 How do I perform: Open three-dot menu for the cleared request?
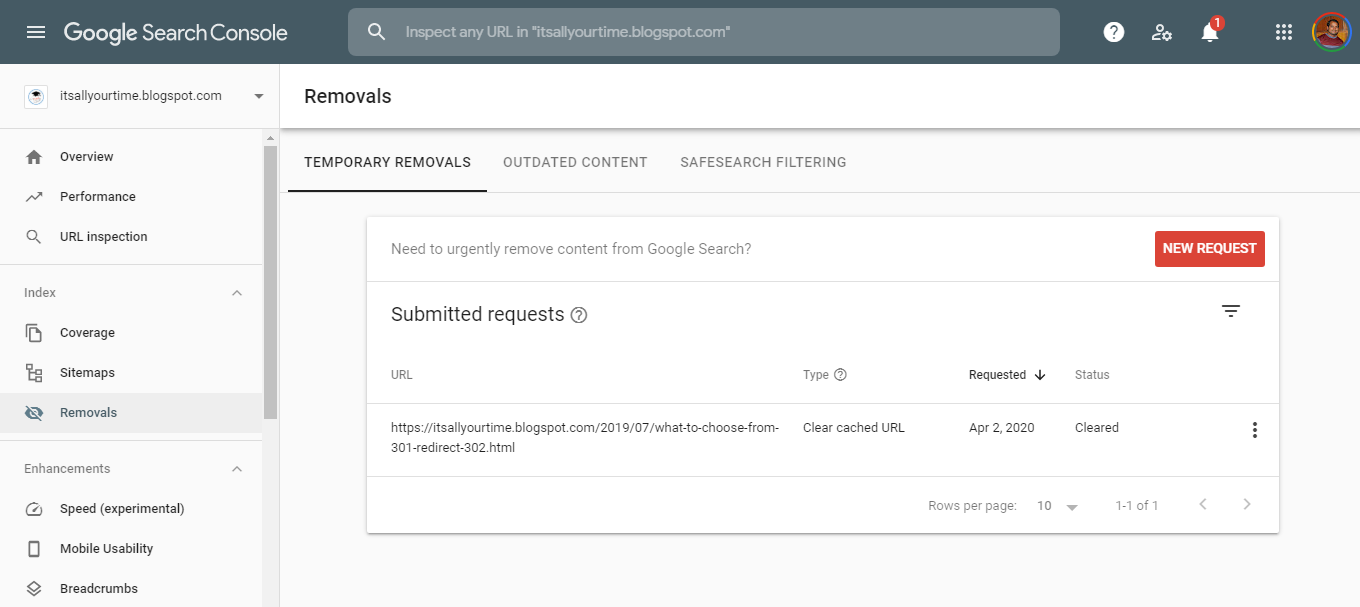pos(1255,430)
